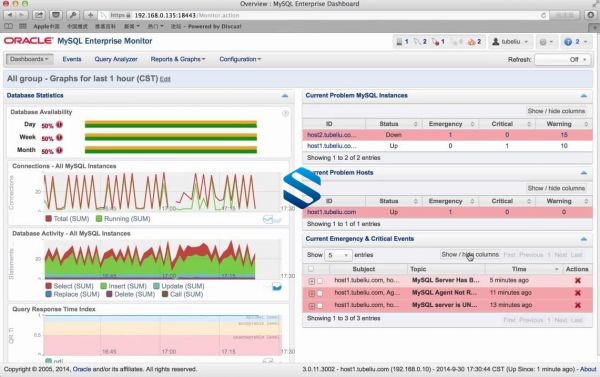
Task: Click the red Select (SUM) legend swatch
Action: (x=49, y=286)
